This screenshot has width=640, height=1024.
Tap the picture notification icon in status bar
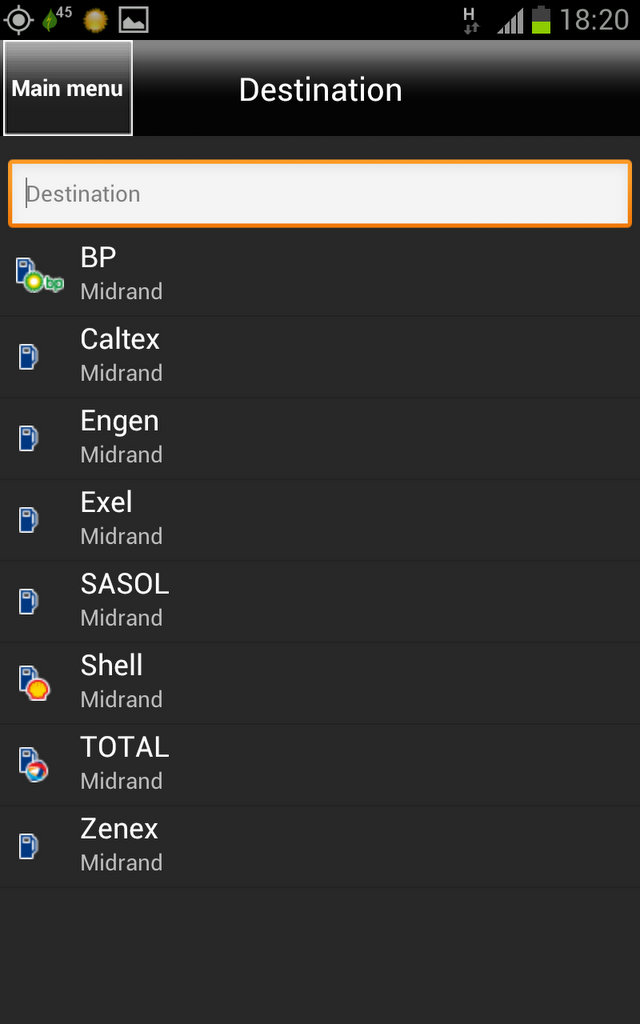click(133, 19)
